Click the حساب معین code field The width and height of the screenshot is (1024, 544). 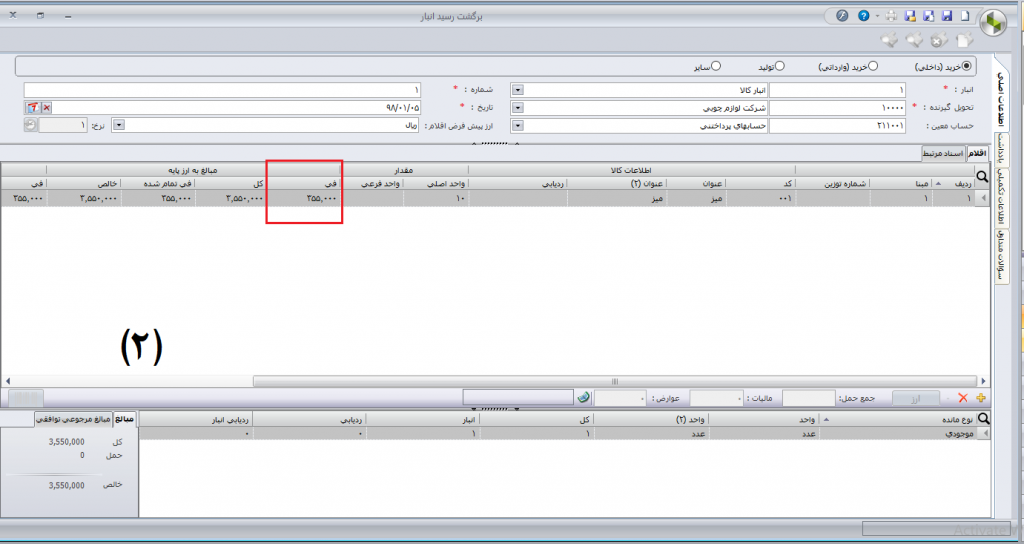coord(837,125)
